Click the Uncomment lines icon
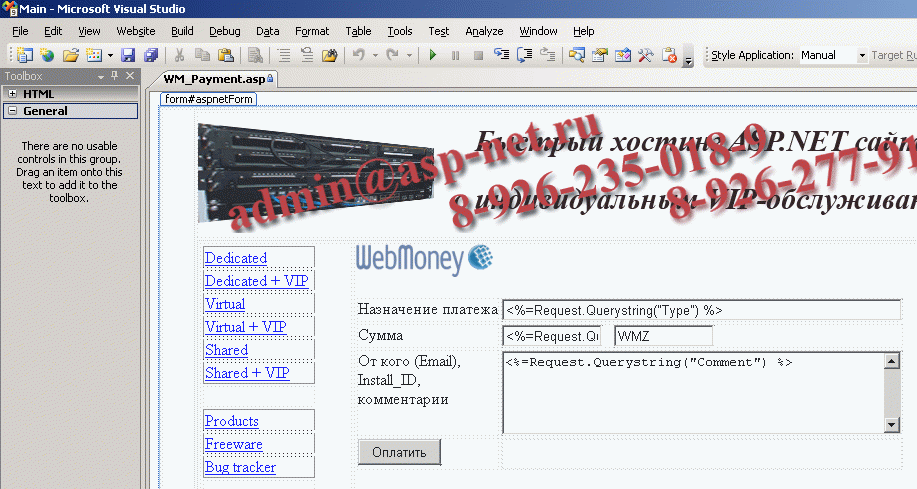 [306, 55]
